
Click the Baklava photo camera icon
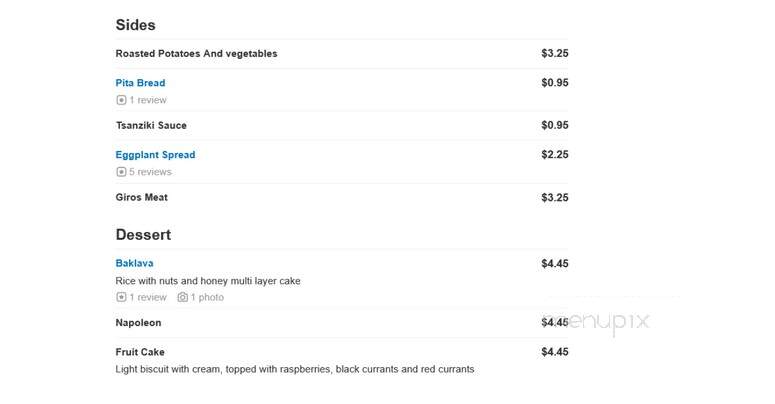click(x=183, y=297)
